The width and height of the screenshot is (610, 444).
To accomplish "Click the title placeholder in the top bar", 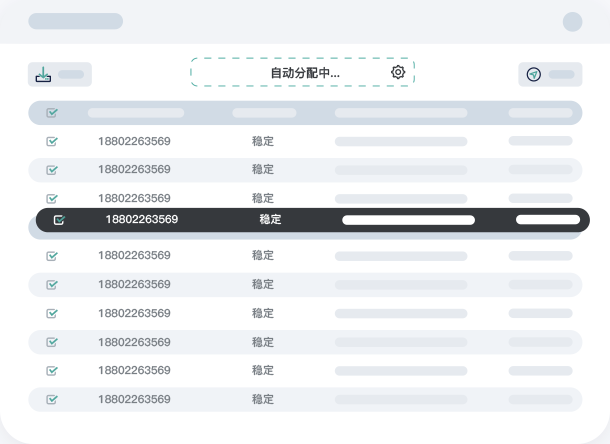I will pos(75,21).
